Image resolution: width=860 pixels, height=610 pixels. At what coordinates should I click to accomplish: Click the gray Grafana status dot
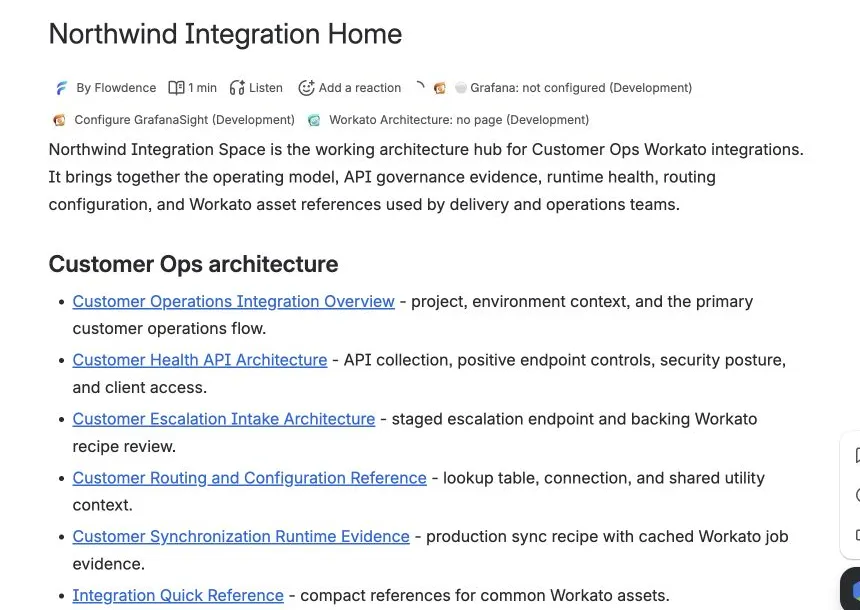click(461, 88)
